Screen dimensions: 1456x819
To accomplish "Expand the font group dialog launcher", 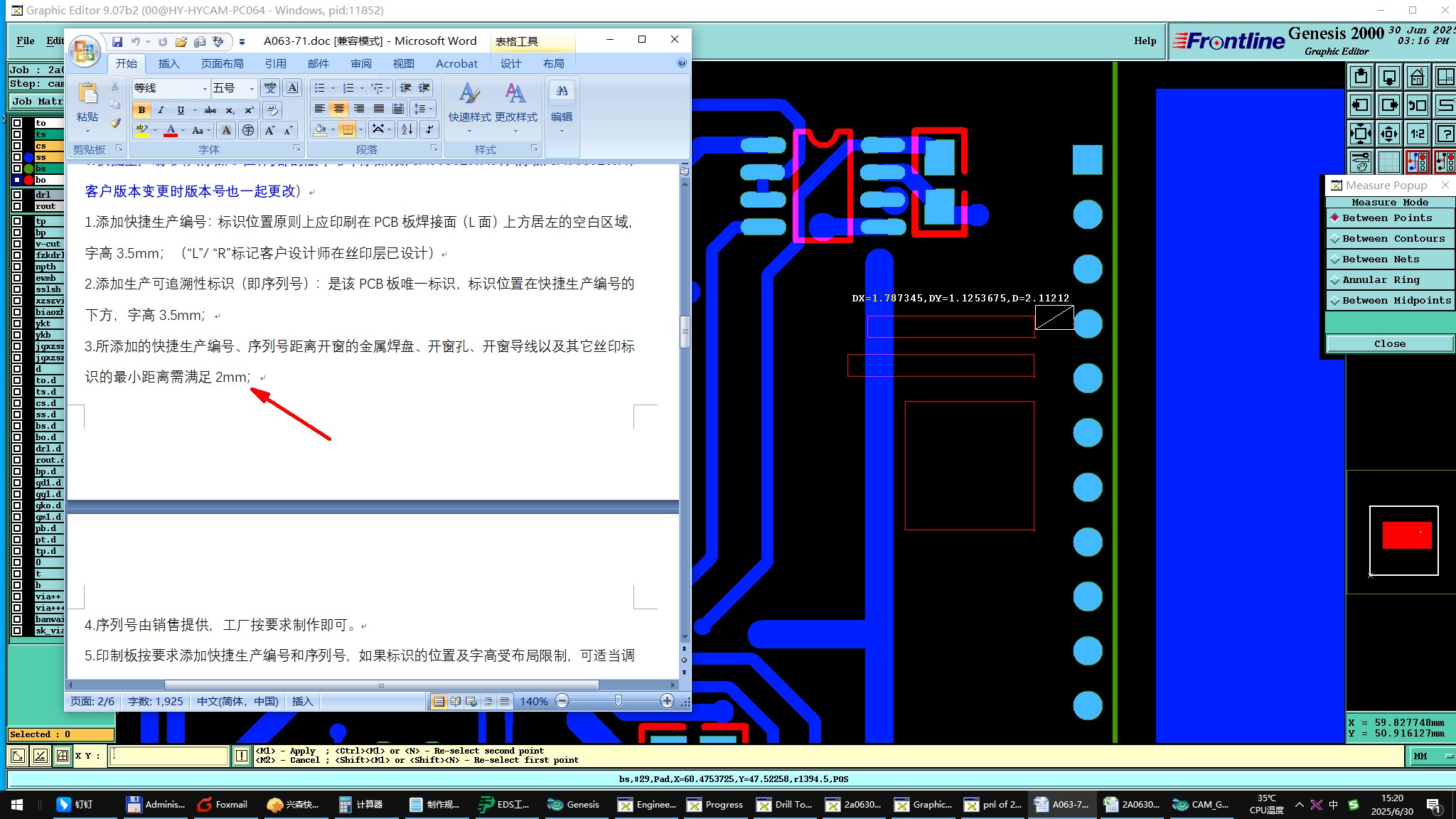I will click(x=296, y=149).
